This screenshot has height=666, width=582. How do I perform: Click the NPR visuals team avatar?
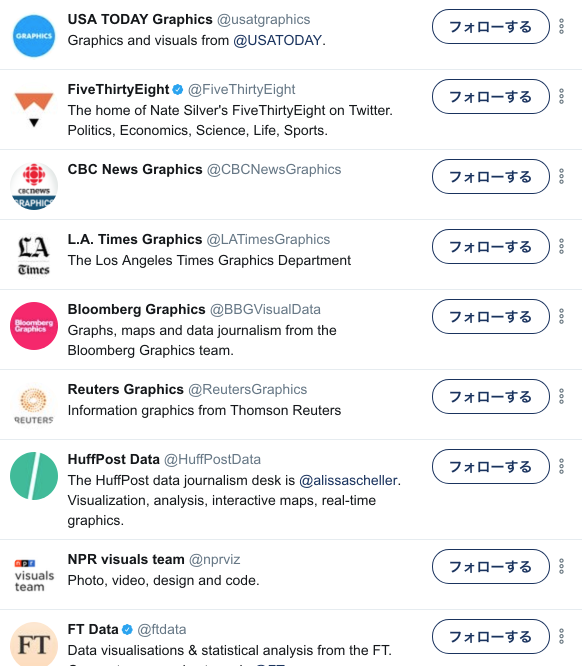pos(34,576)
